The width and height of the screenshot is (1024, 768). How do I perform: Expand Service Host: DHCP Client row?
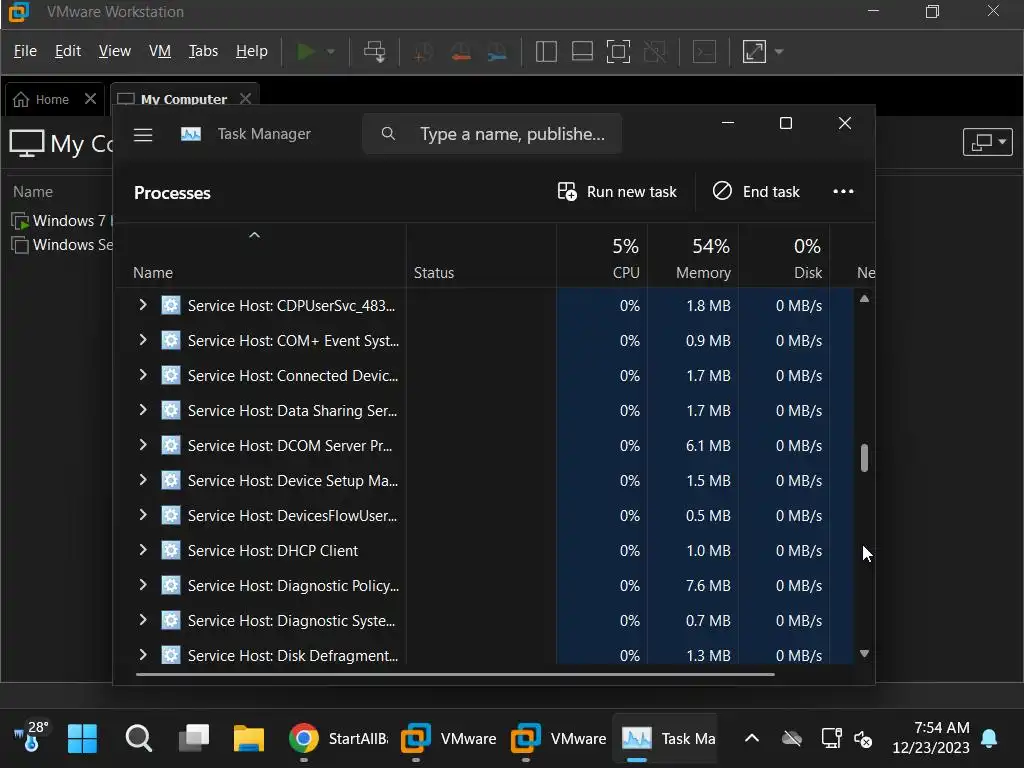coord(143,549)
